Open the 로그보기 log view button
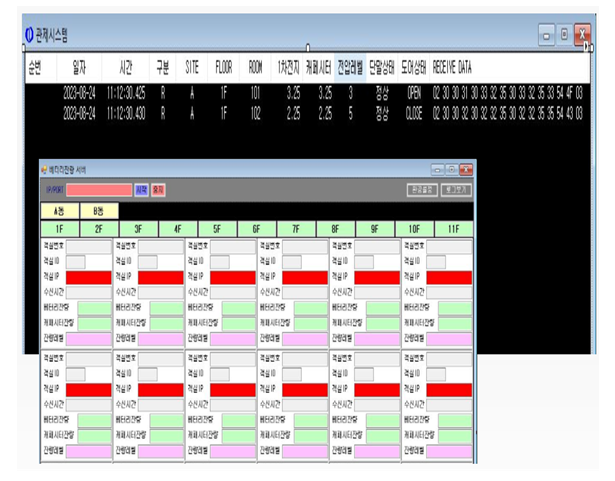615x481 pixels. pyautogui.click(x=456, y=190)
